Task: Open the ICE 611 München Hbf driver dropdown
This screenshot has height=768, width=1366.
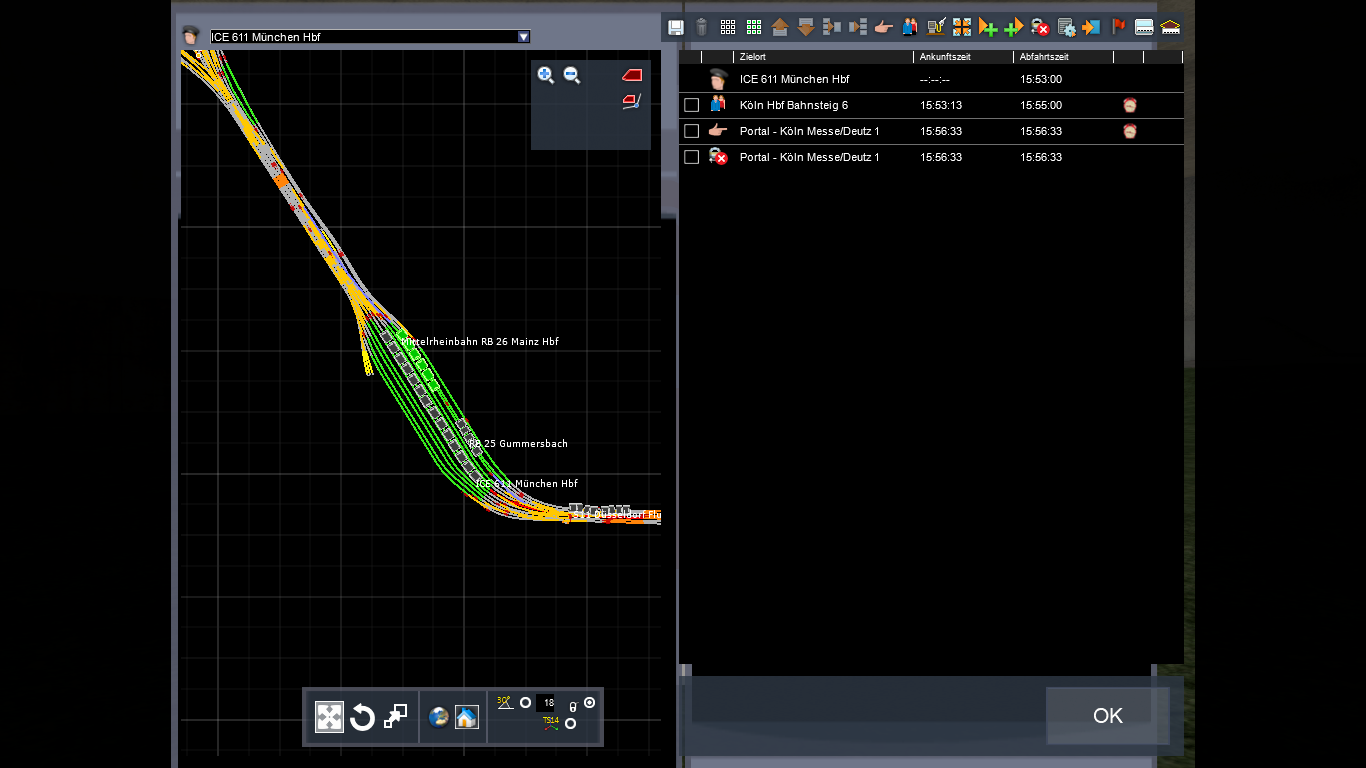Action: tap(523, 37)
